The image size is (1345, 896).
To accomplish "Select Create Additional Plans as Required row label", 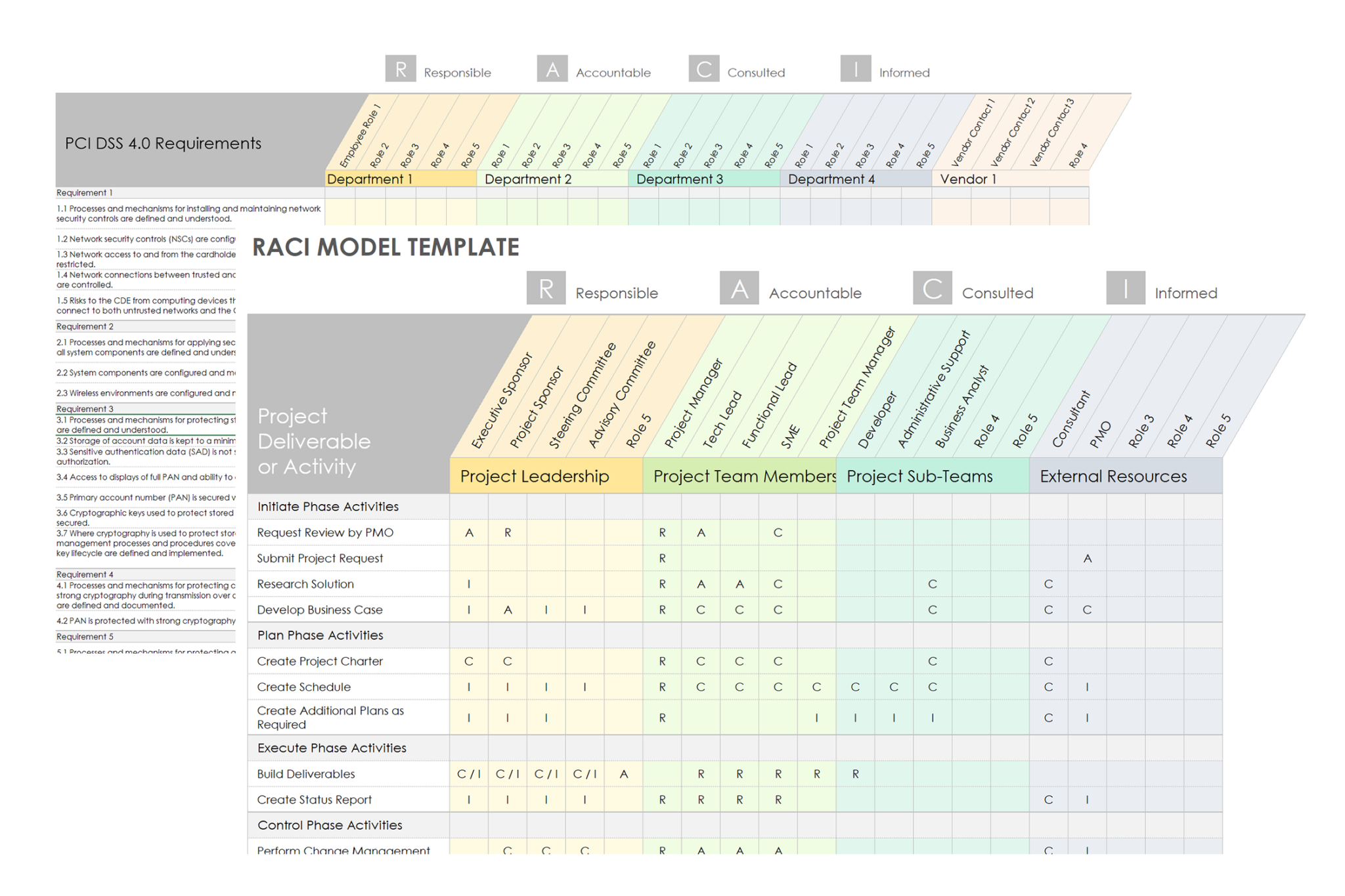I will 330,717.
